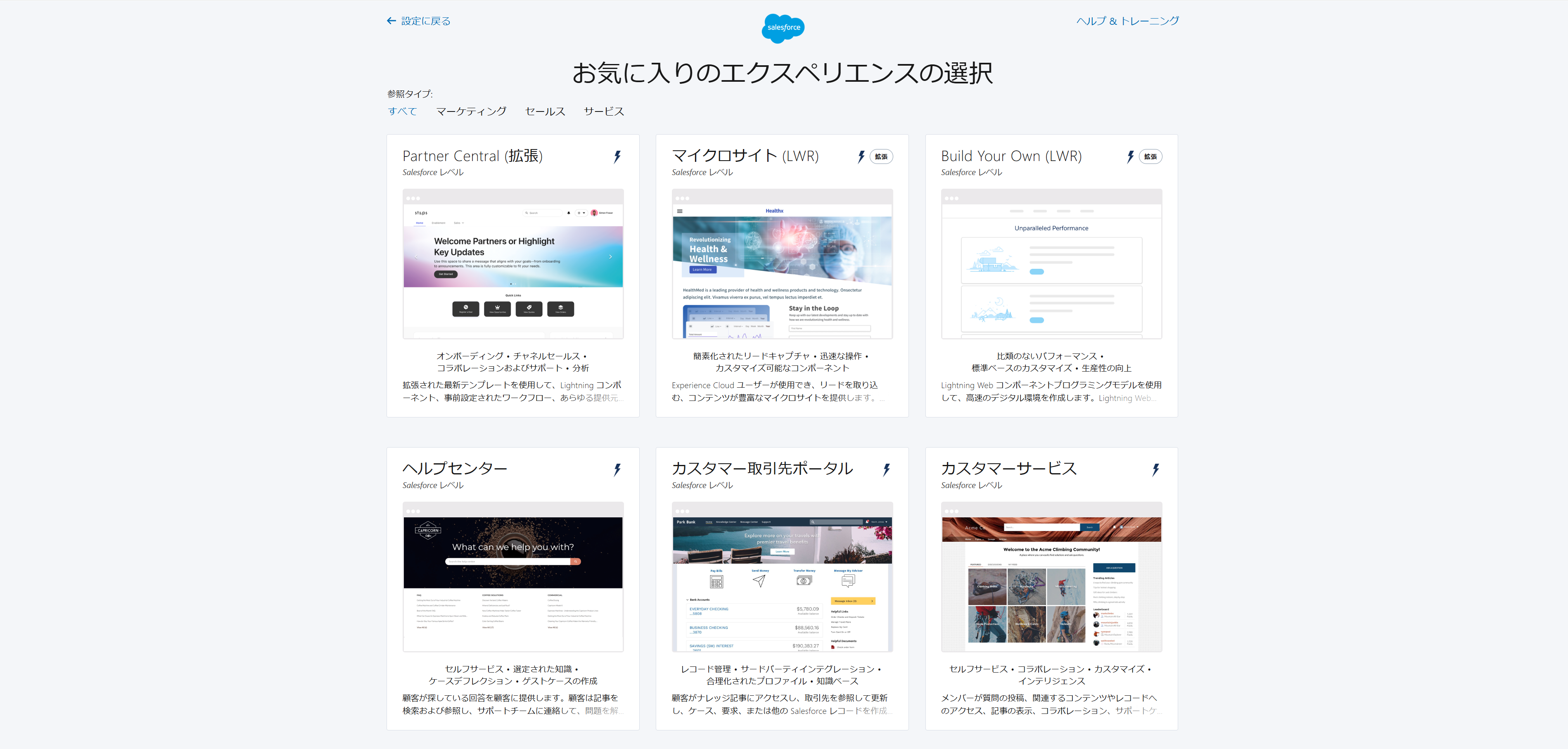Click Salesforce レベル label under Partner Central
Screen dimensions: 1568x749
[x=433, y=172]
